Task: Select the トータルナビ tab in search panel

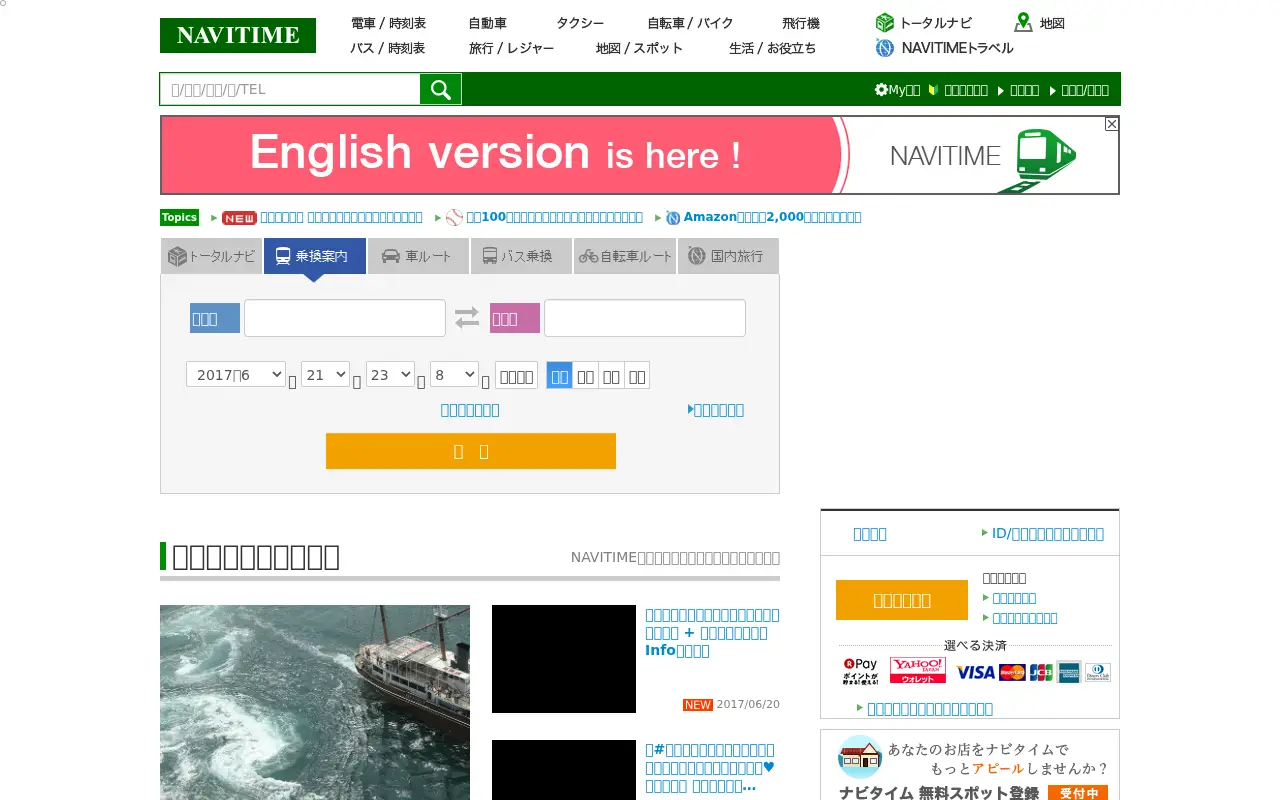Action: 211,256
